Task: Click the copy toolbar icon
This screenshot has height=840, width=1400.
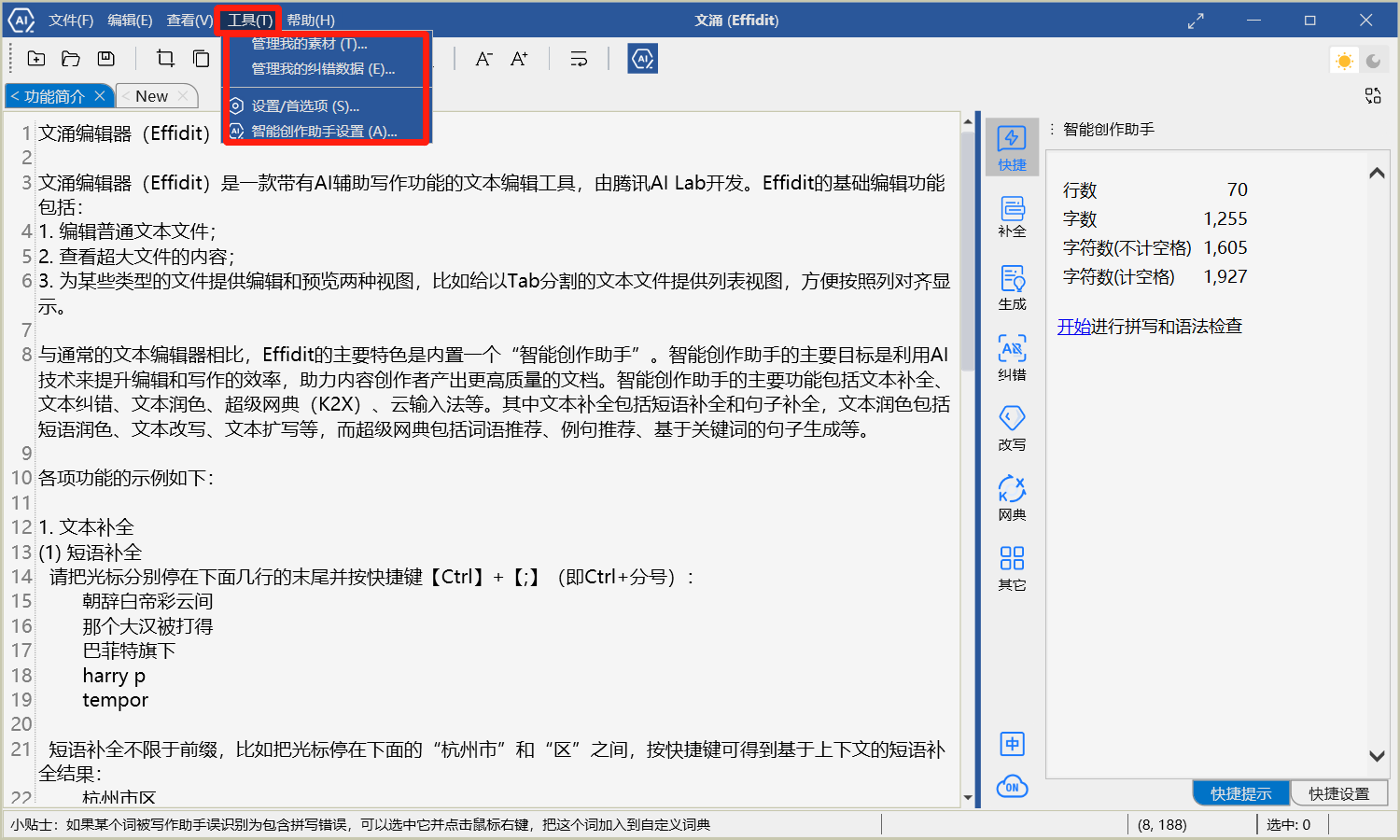Action: tap(201, 59)
